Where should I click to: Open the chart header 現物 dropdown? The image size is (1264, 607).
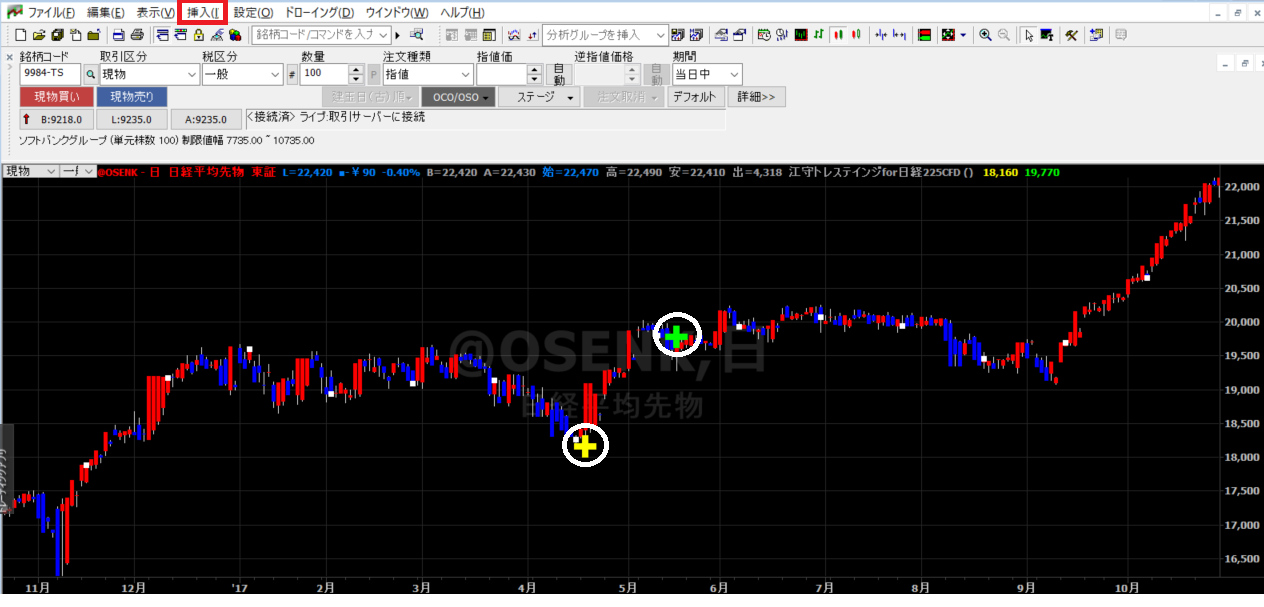coord(51,171)
